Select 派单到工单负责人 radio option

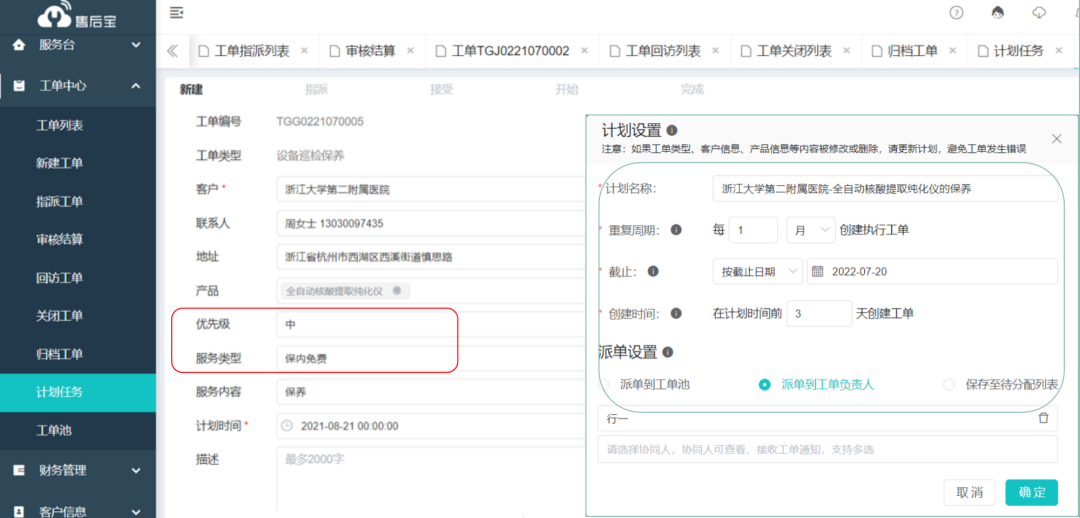(764, 384)
